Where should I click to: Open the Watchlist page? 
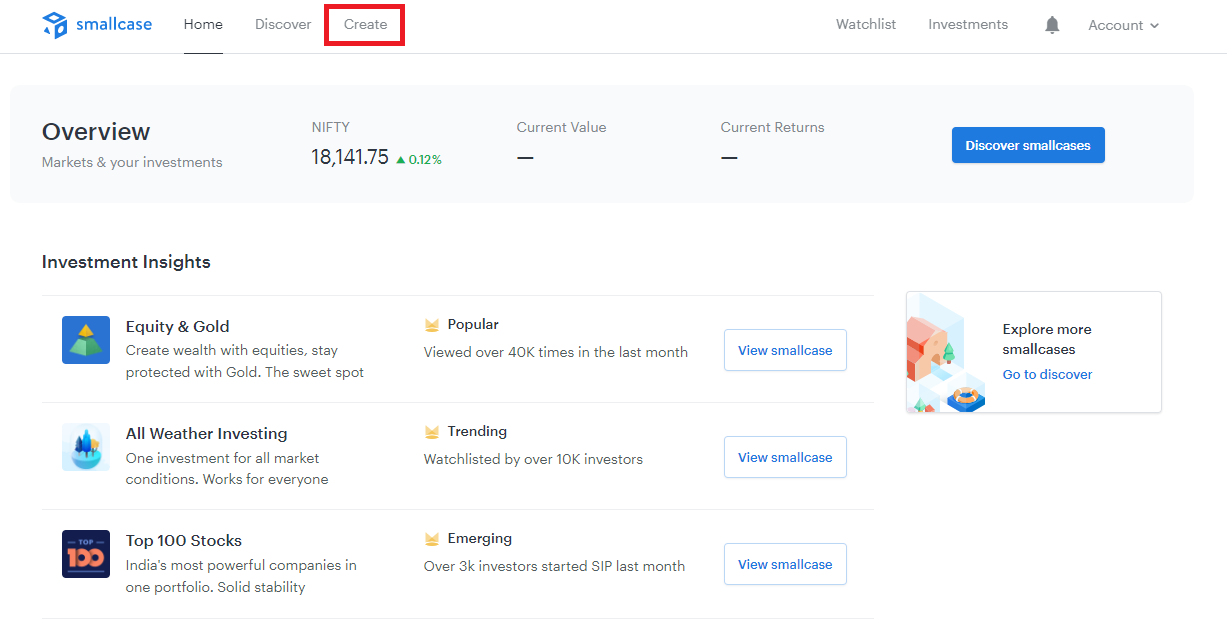(866, 24)
